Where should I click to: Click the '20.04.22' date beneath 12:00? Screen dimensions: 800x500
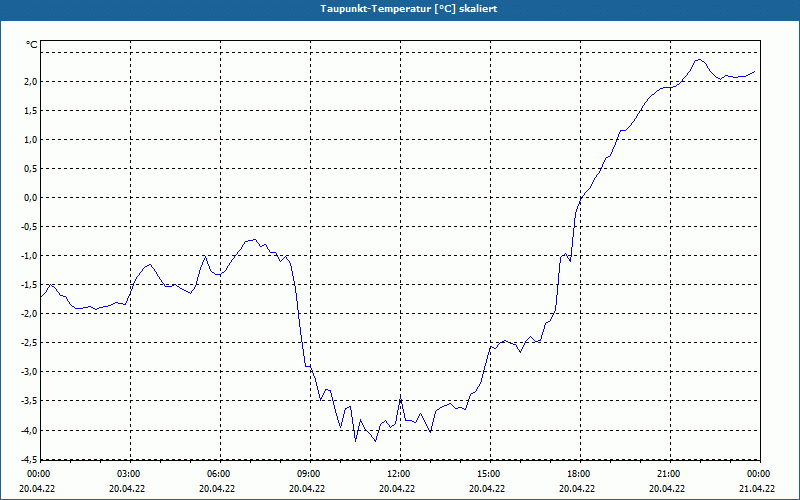pyautogui.click(x=397, y=489)
